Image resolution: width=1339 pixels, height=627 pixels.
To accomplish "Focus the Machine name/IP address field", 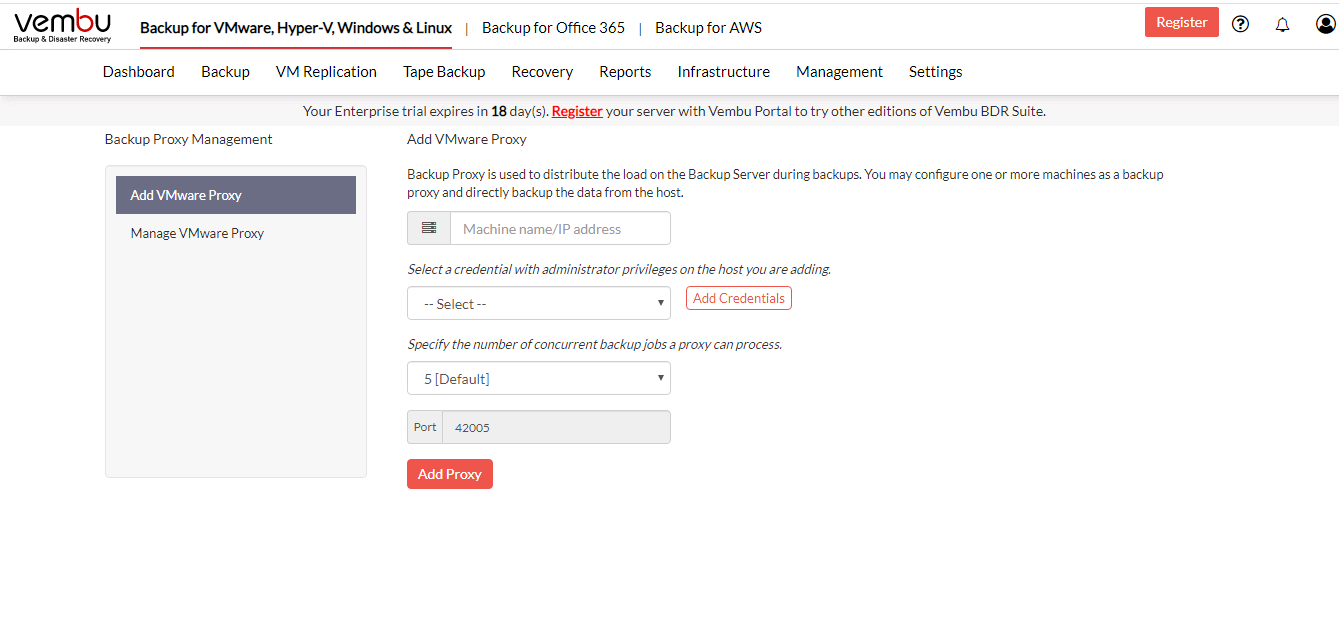I will point(560,229).
